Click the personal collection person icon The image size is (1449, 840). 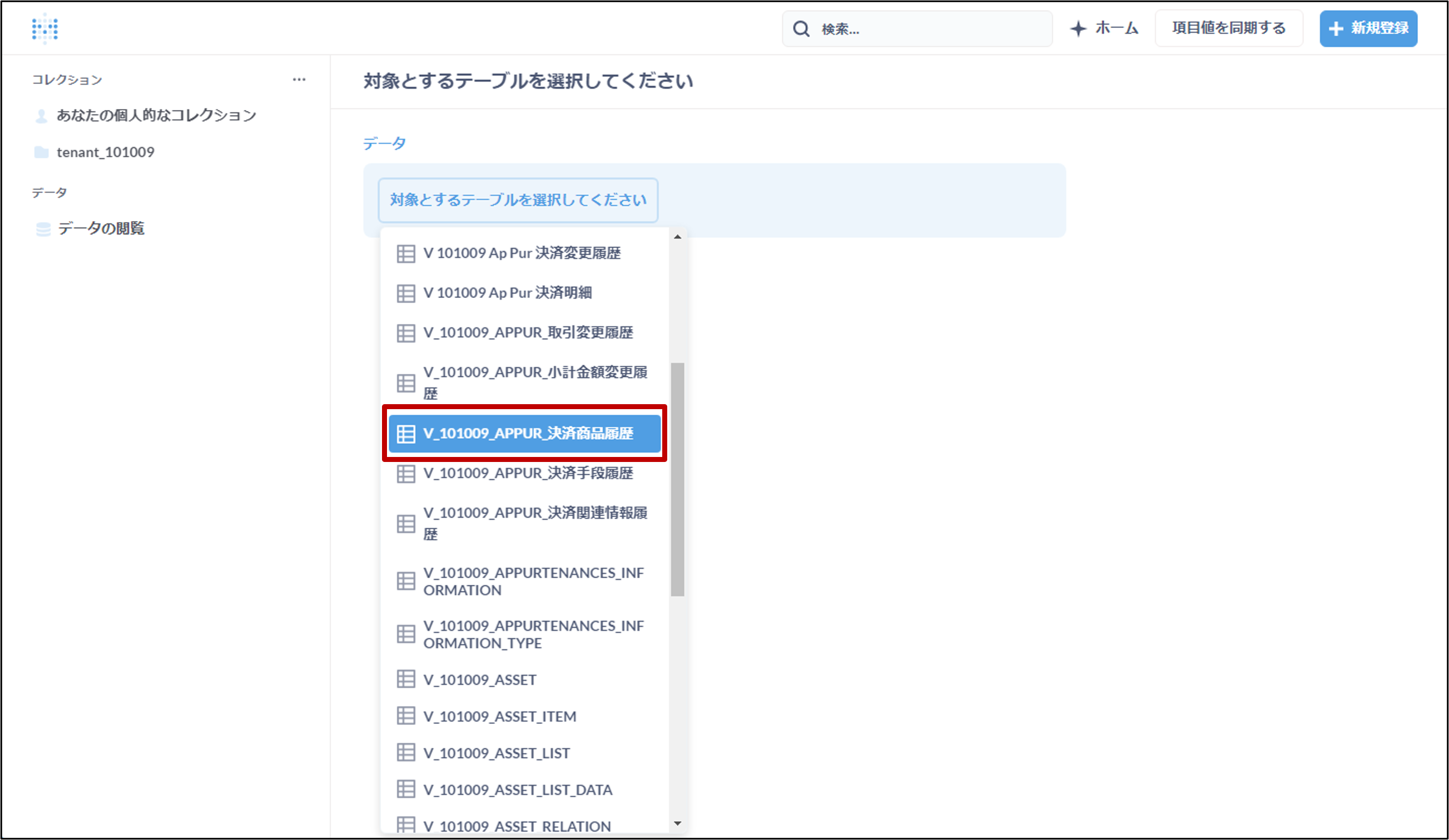coord(41,116)
